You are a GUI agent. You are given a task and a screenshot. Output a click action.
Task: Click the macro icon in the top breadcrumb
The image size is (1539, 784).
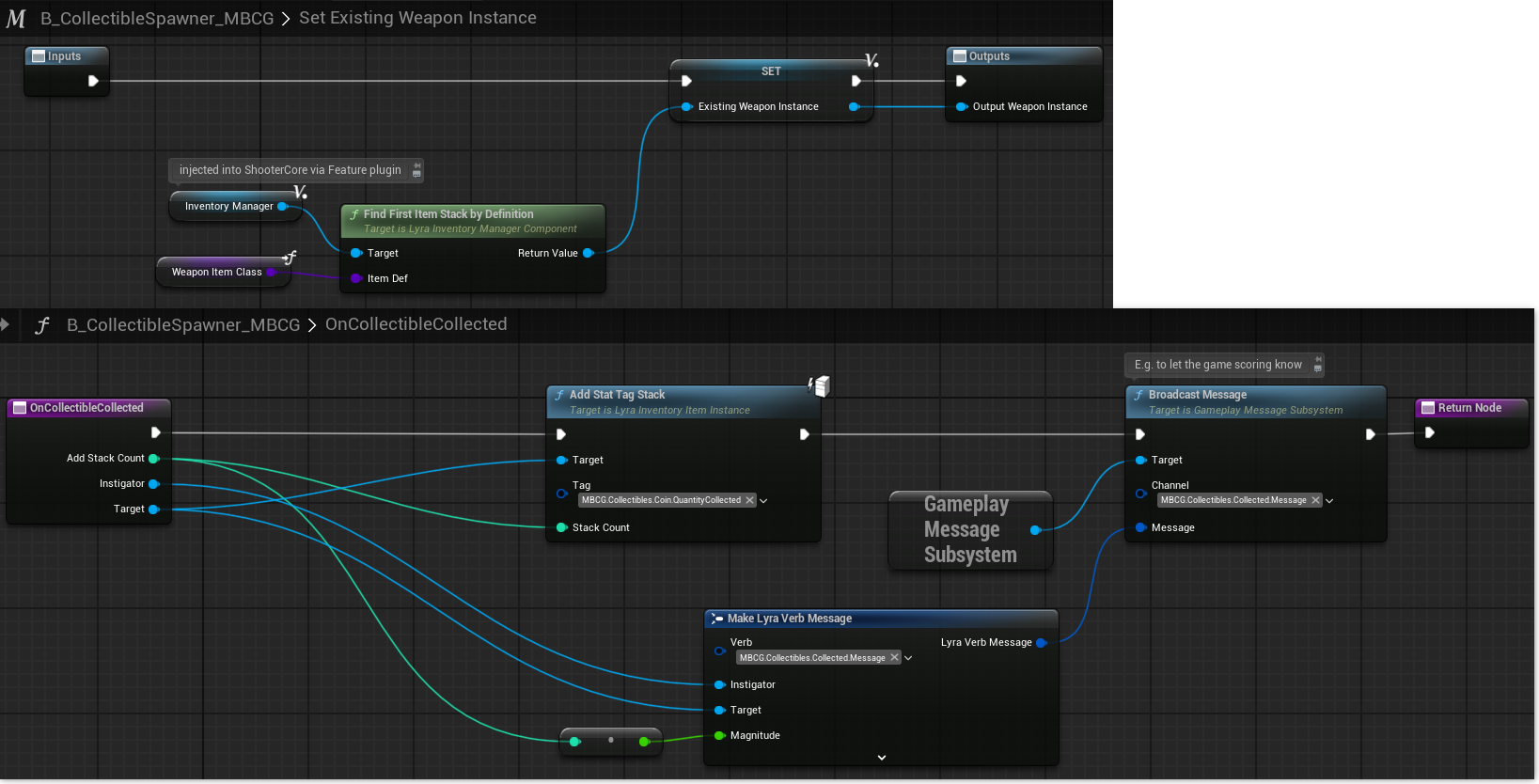(16, 19)
